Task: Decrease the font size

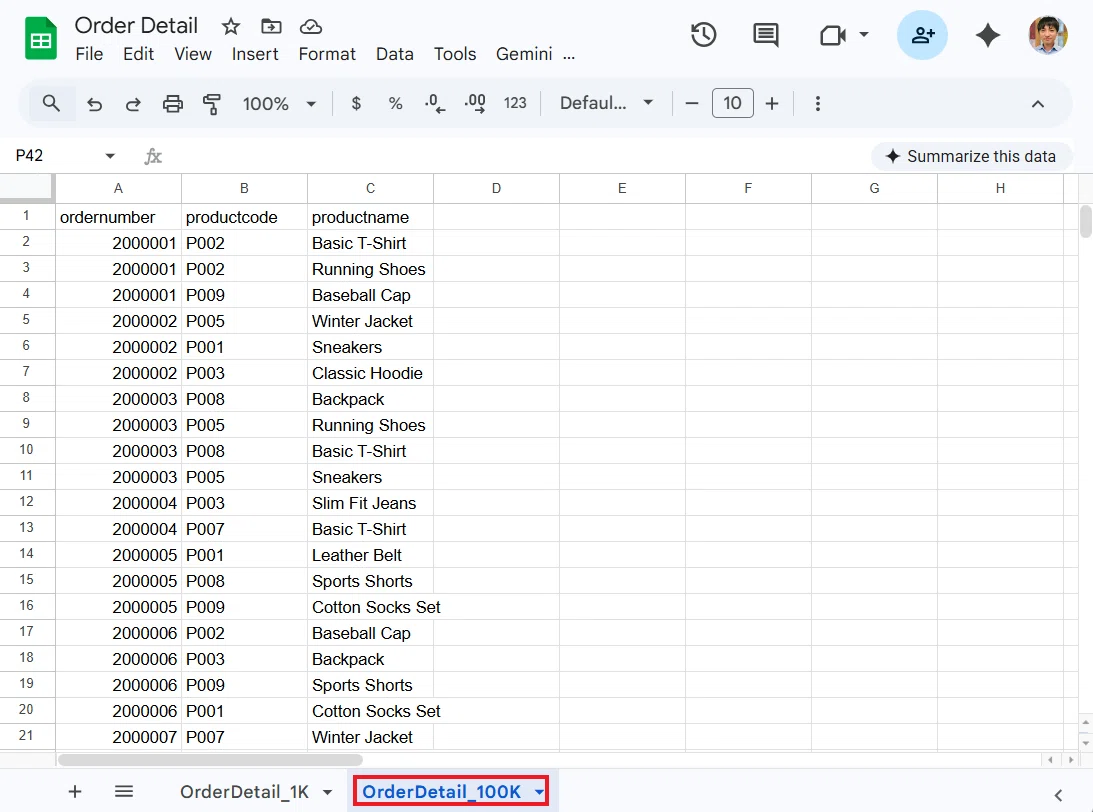Action: [691, 104]
